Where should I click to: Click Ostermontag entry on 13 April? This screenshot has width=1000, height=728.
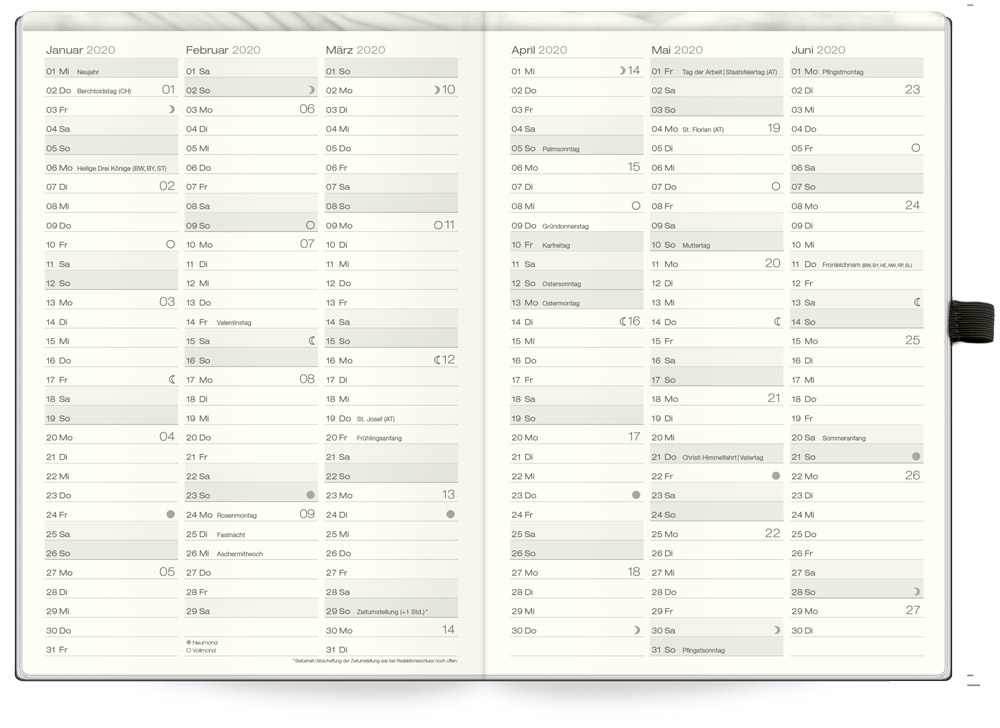[561, 303]
